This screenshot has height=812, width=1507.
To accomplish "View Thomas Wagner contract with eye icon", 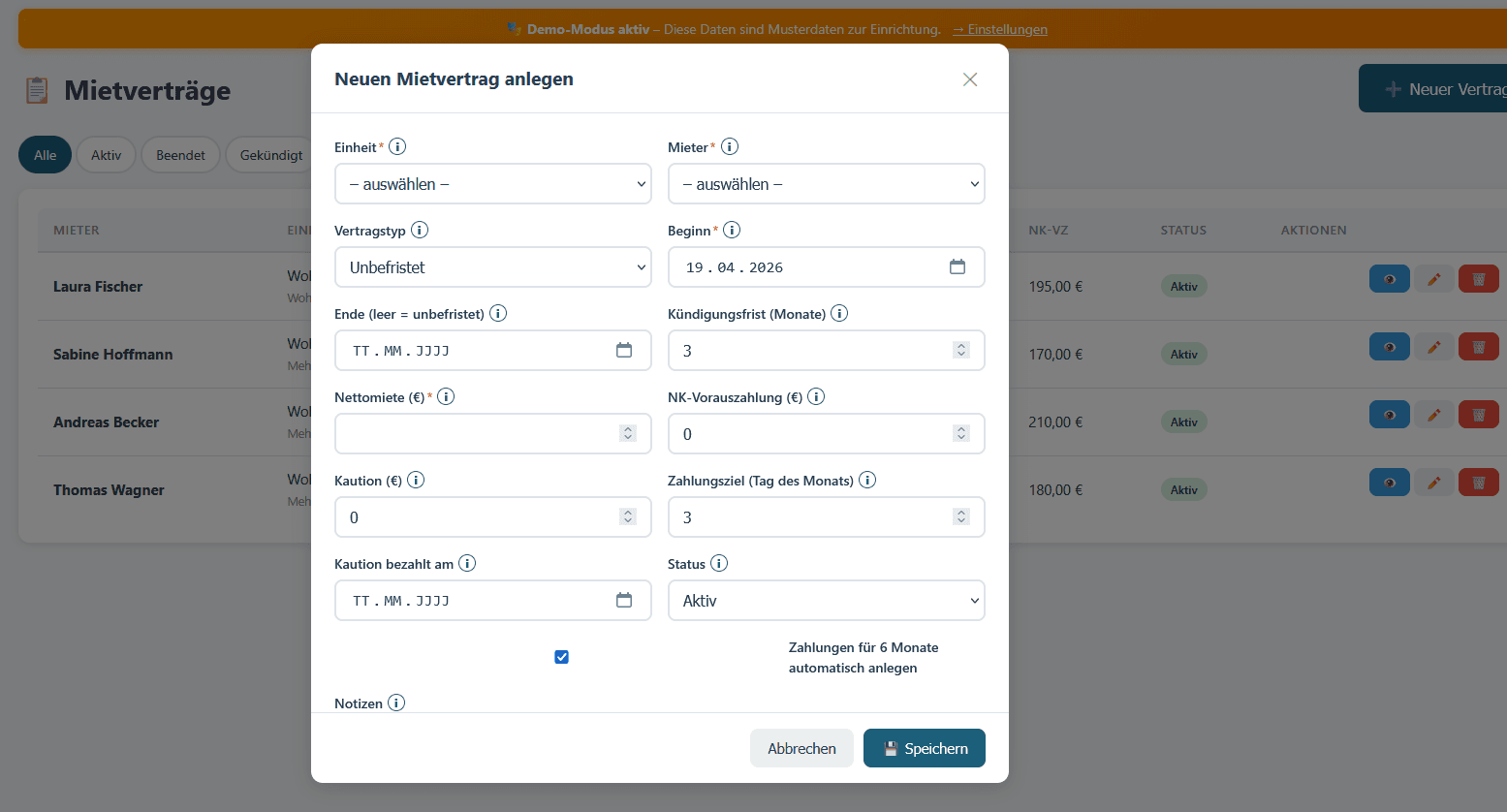I will [1389, 483].
